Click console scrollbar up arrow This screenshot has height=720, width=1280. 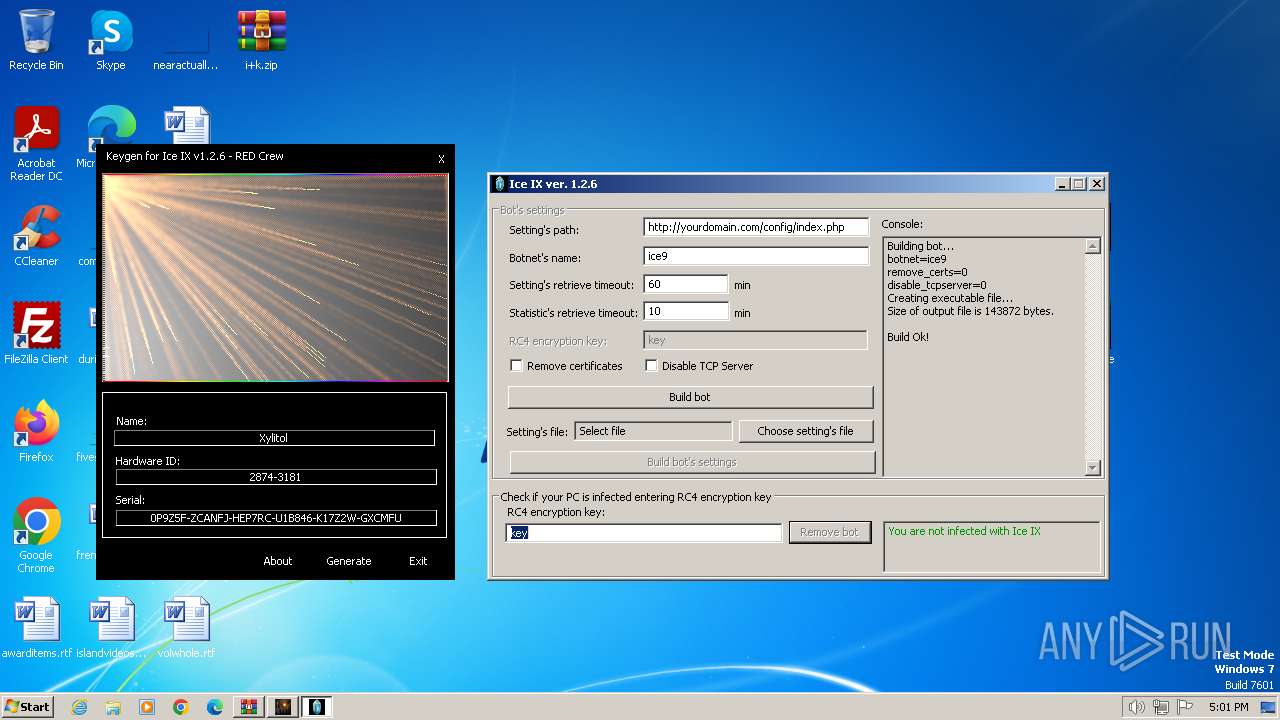1092,246
